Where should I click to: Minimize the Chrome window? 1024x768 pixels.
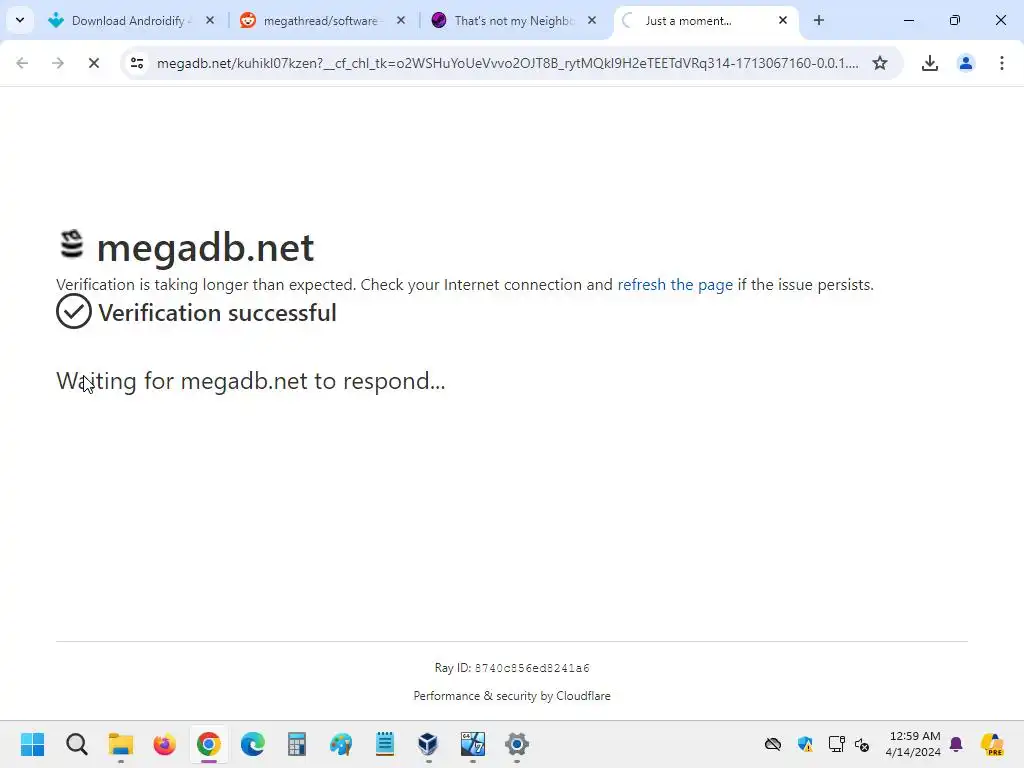[908, 20]
